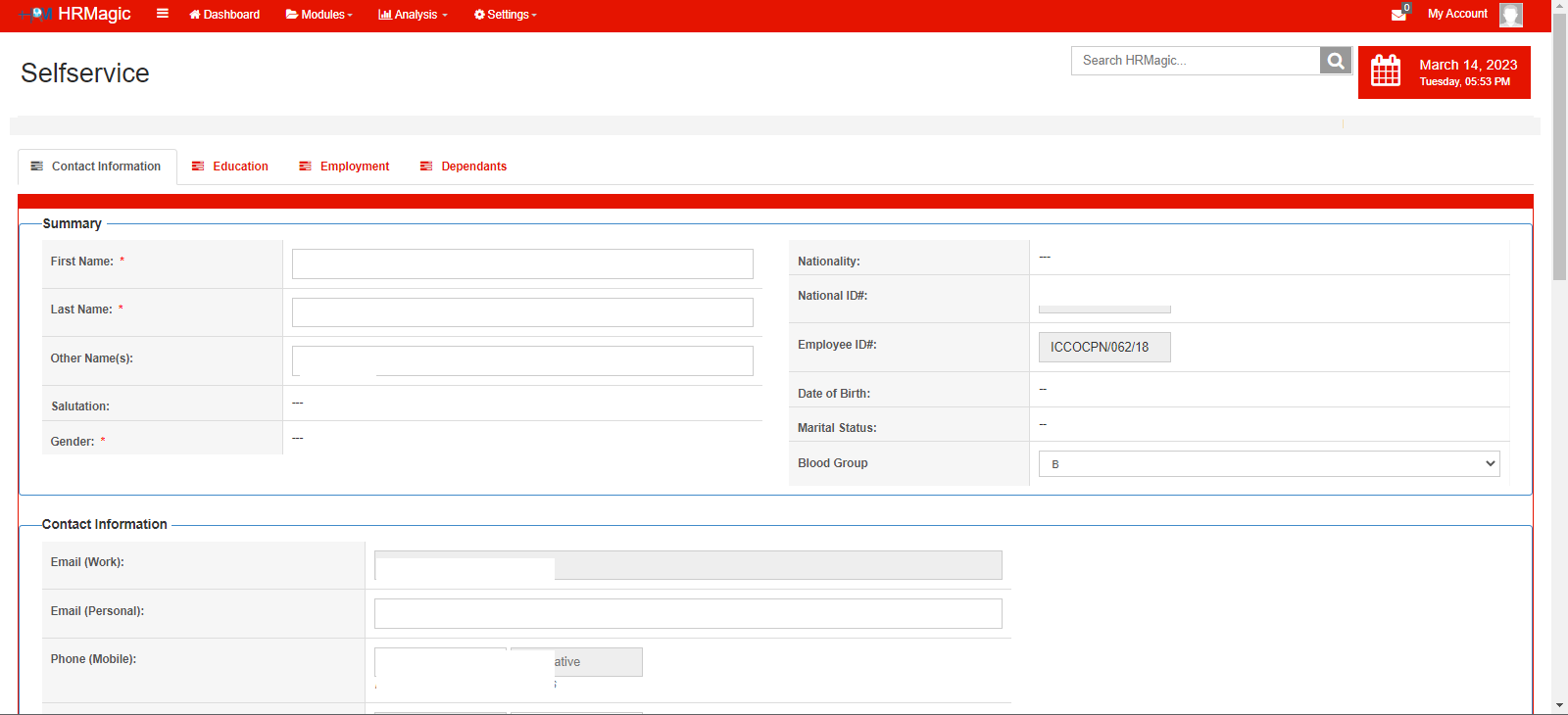
Task: Go to the Dashboard home link
Action: pyautogui.click(x=224, y=15)
